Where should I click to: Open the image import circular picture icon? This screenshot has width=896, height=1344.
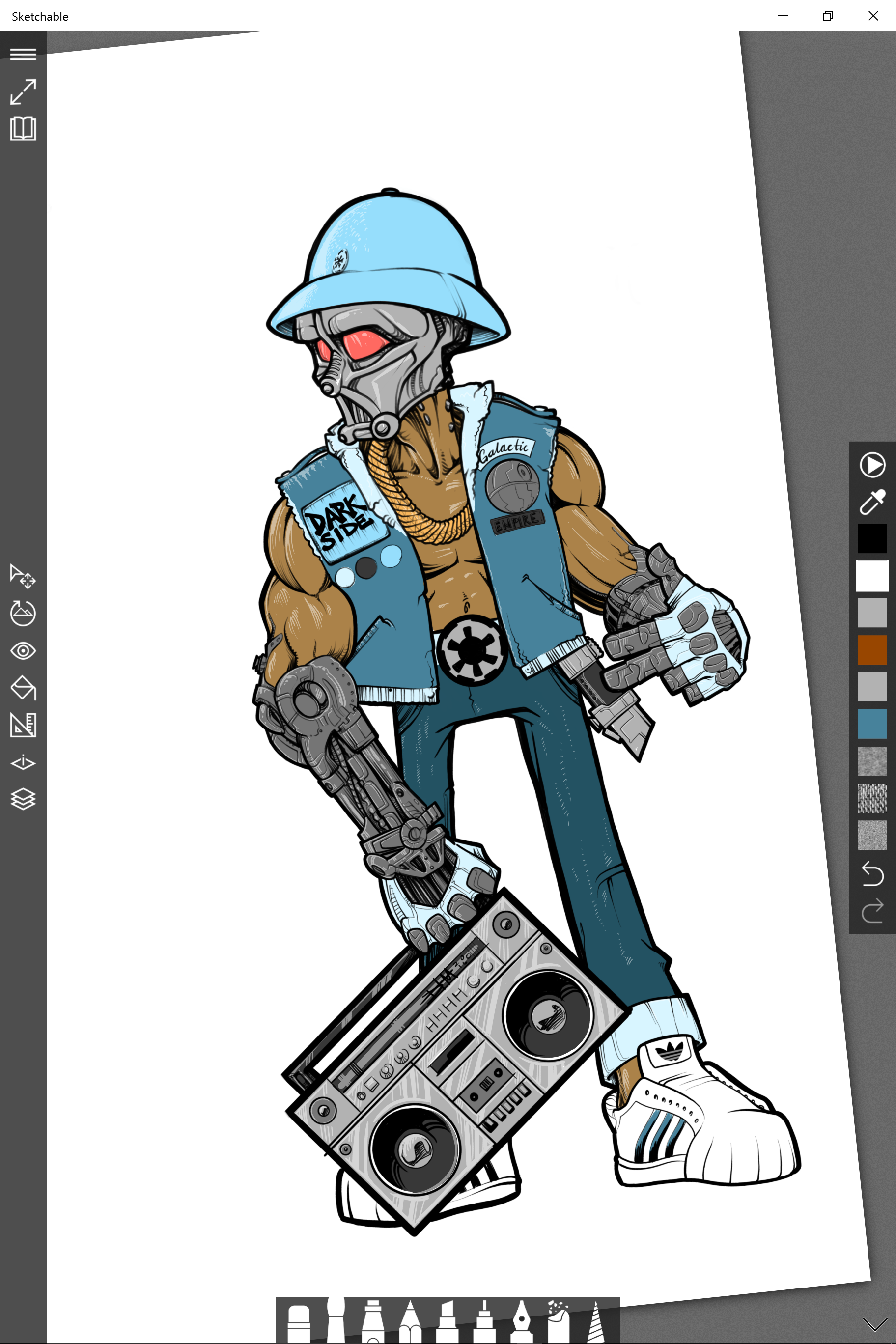[x=23, y=613]
